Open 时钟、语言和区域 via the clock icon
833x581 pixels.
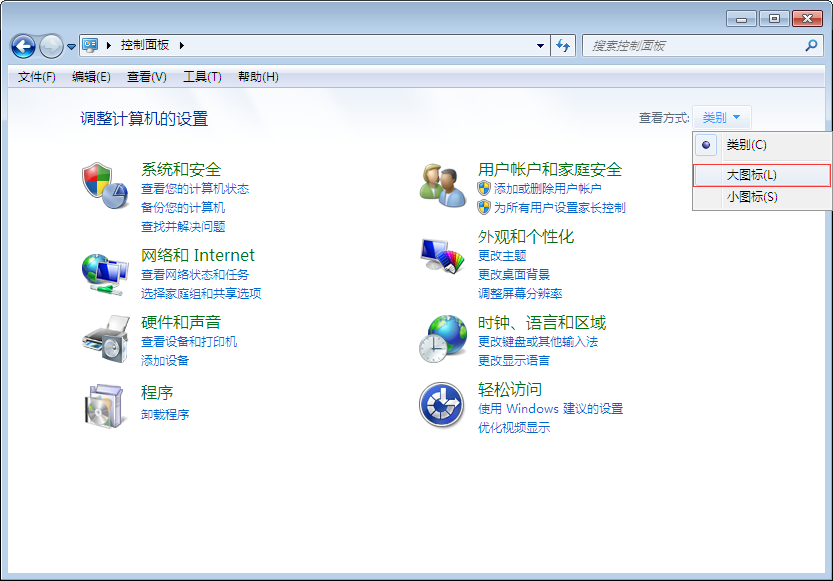click(x=441, y=338)
